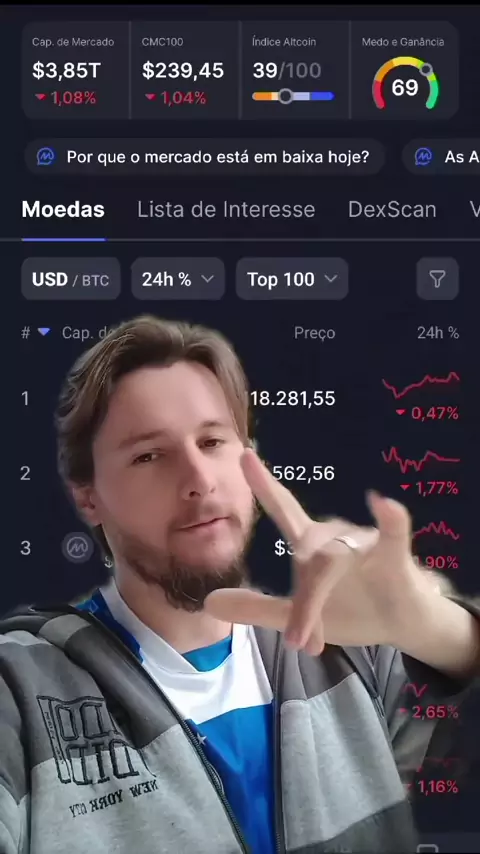Select the Moedas tab
This screenshot has width=480, height=854.
(x=63, y=210)
